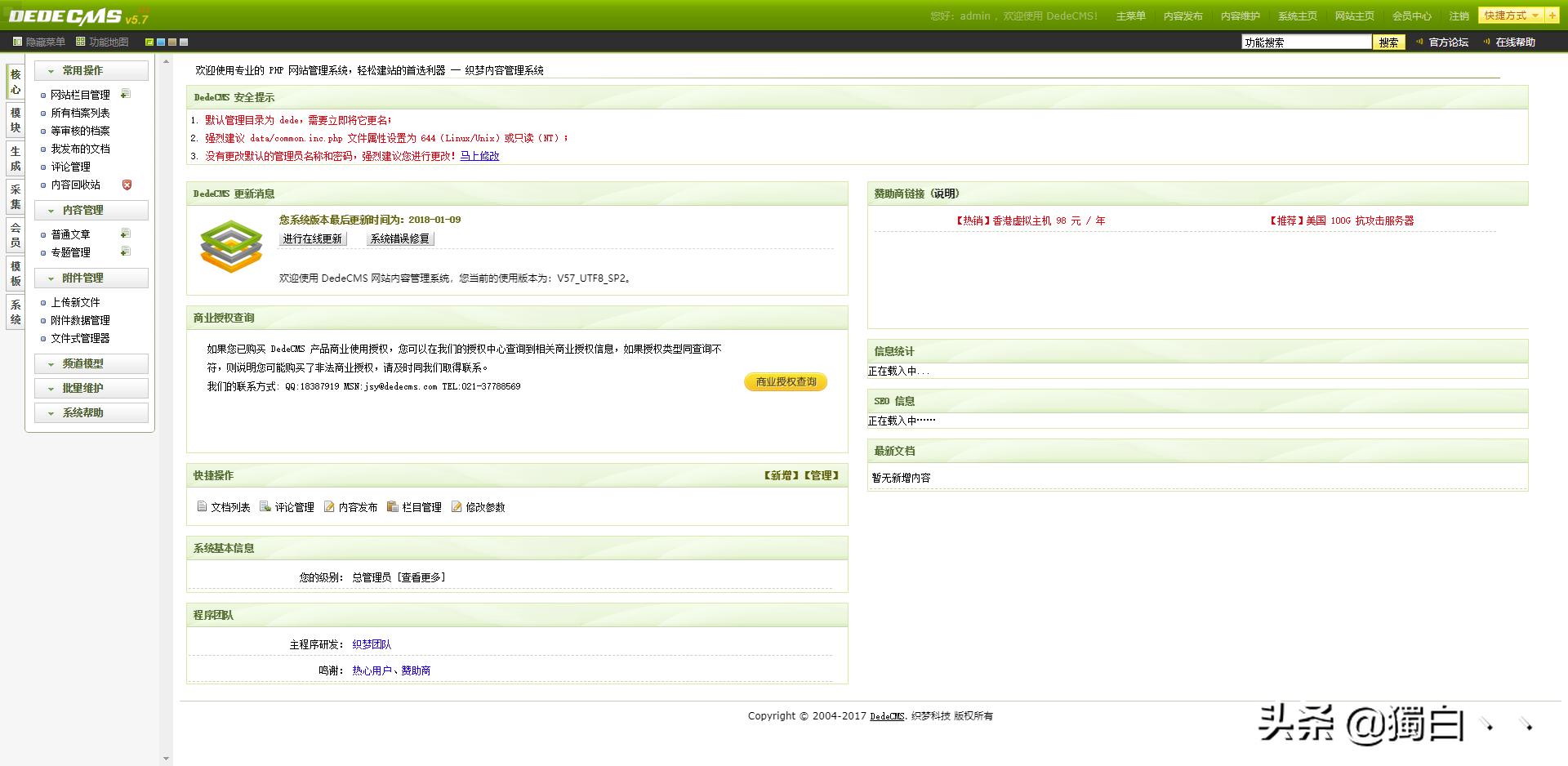The image size is (1568, 766).
Task: Click the DedeCMS link in the footer
Action: pyautogui.click(x=887, y=716)
